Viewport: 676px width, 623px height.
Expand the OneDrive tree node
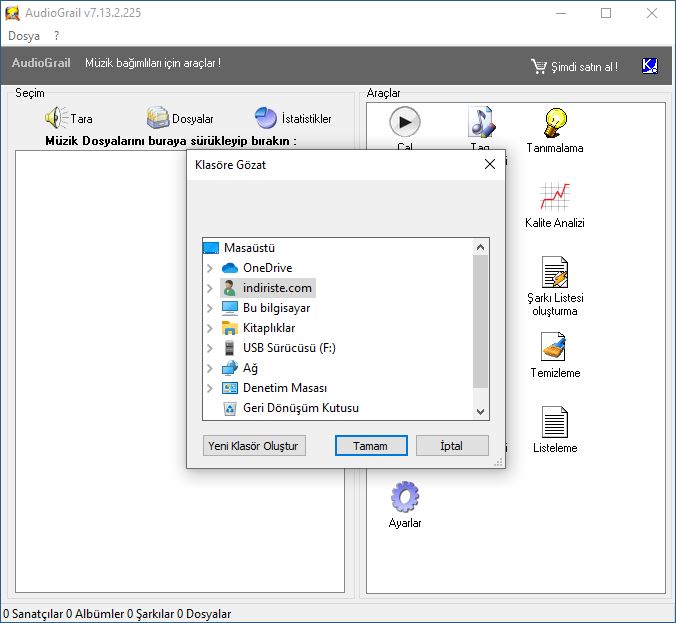pyautogui.click(x=210, y=268)
